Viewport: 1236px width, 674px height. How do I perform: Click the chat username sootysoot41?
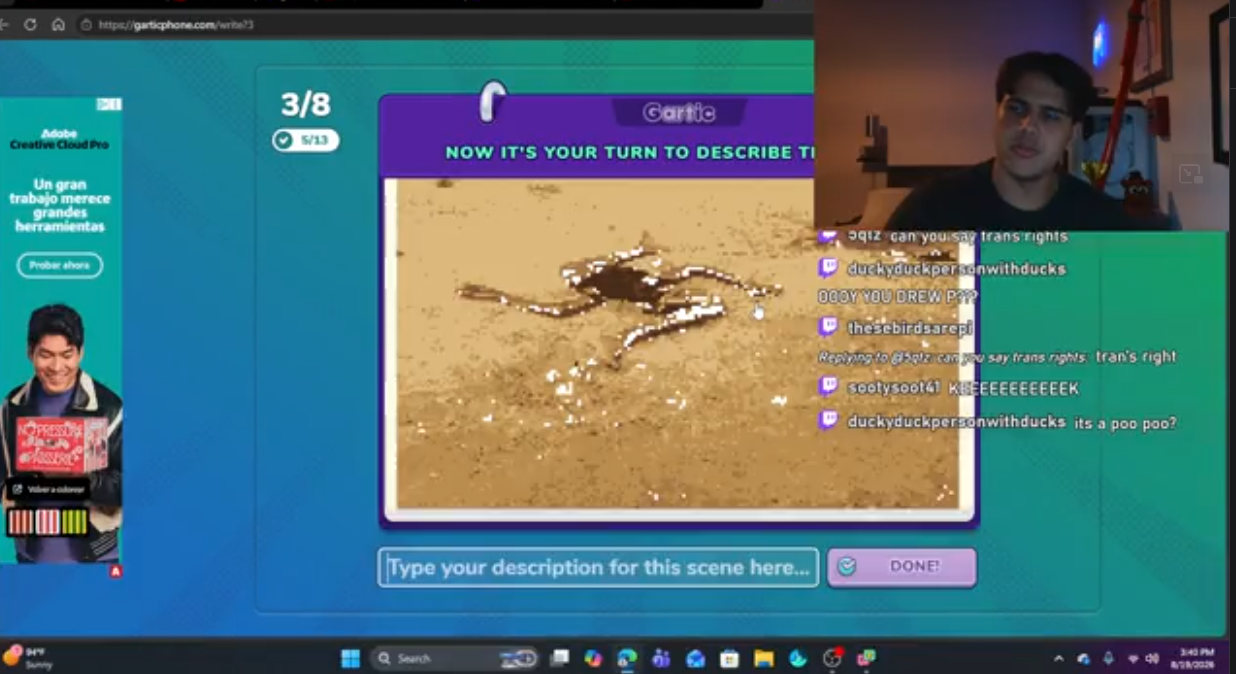(x=893, y=387)
